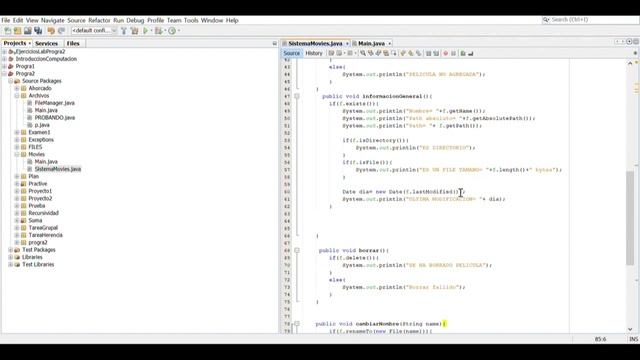Click the Debug Project icon
Image resolution: width=640 pixels, height=360 pixels.
click(158, 31)
